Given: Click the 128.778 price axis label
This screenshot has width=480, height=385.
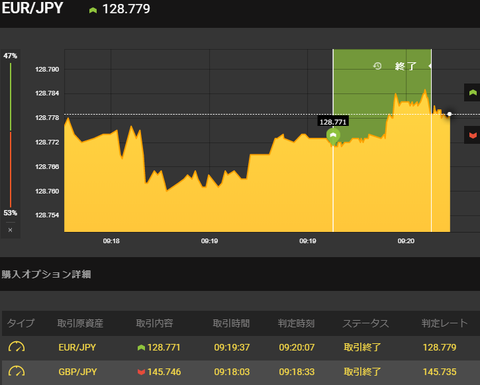Looking at the screenshot, I should pyautogui.click(x=47, y=118).
